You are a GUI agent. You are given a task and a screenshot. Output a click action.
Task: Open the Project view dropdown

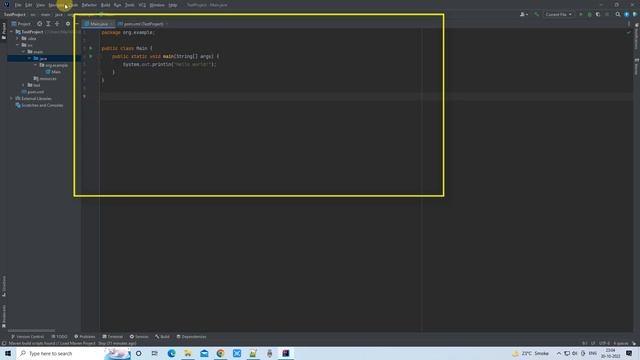pos(21,24)
